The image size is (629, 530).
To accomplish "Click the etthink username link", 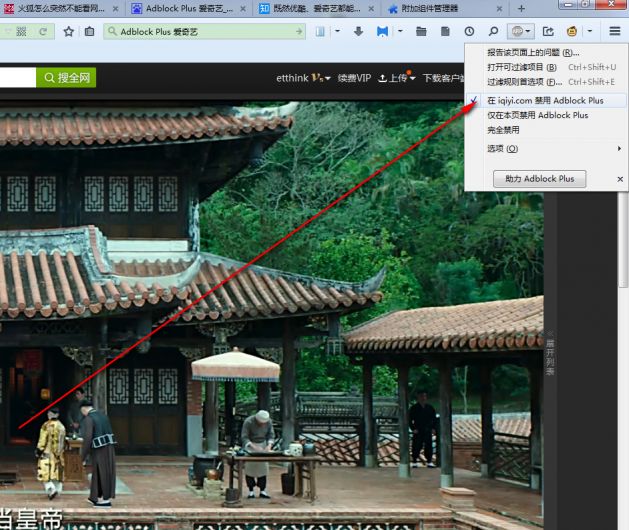I will tap(292, 78).
